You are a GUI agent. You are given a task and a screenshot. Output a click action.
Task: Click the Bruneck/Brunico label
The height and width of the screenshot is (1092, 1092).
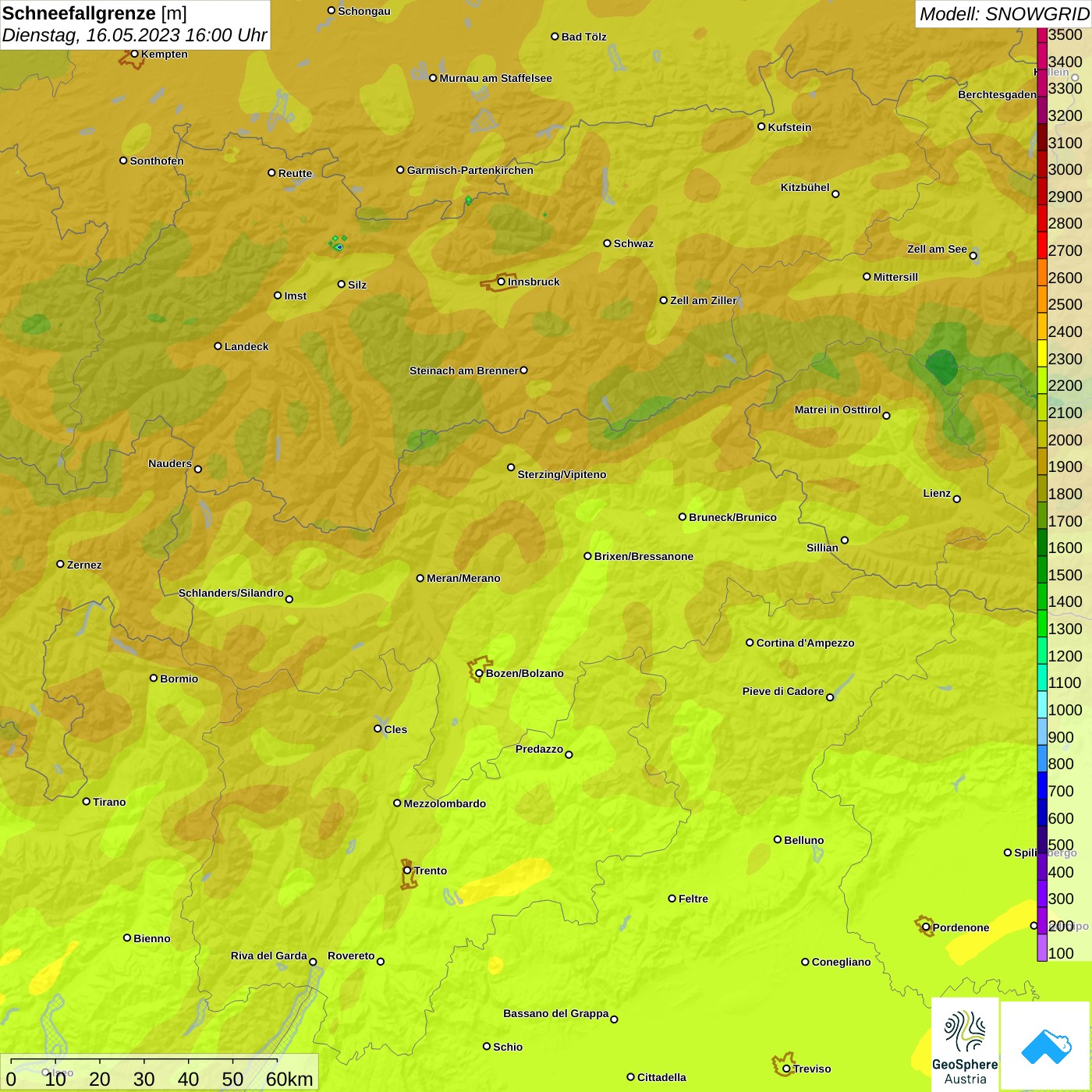732,517
